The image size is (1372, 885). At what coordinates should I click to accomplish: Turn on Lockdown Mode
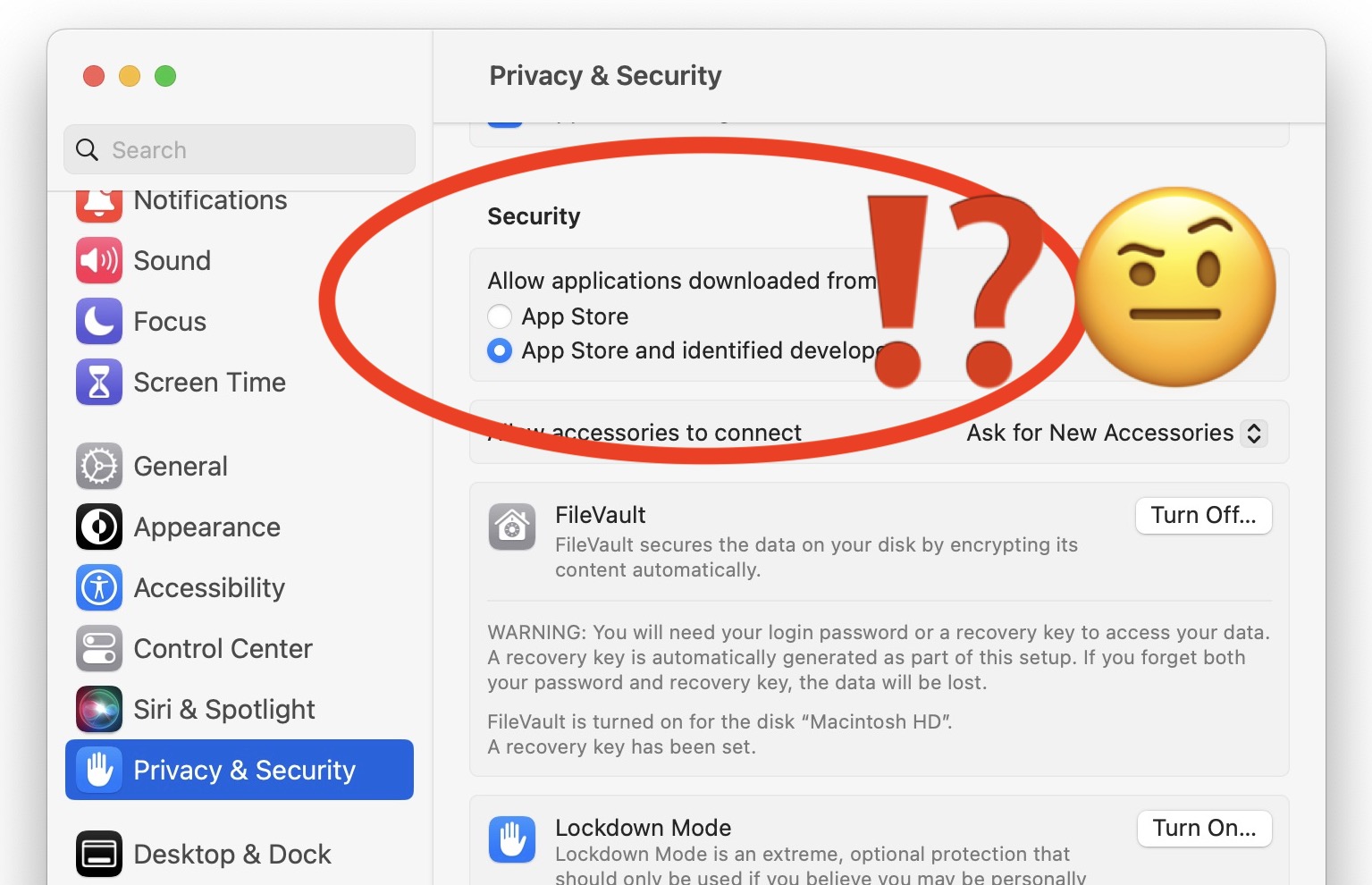[x=1204, y=829]
